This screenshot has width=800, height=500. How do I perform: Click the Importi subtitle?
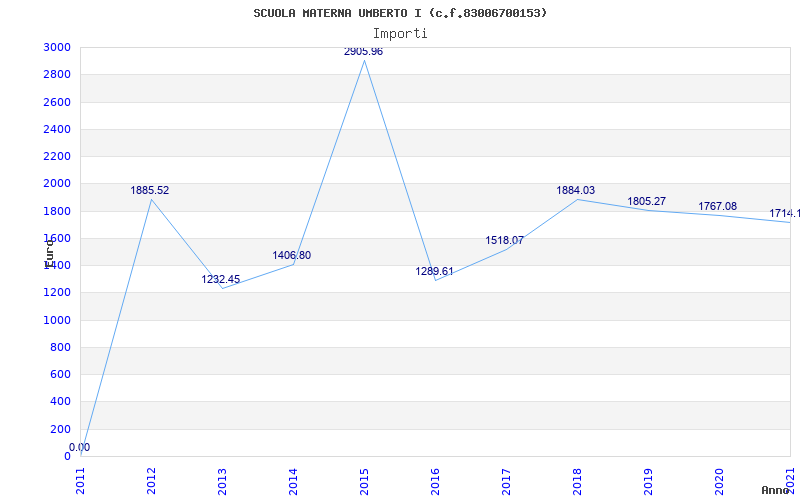pos(400,34)
